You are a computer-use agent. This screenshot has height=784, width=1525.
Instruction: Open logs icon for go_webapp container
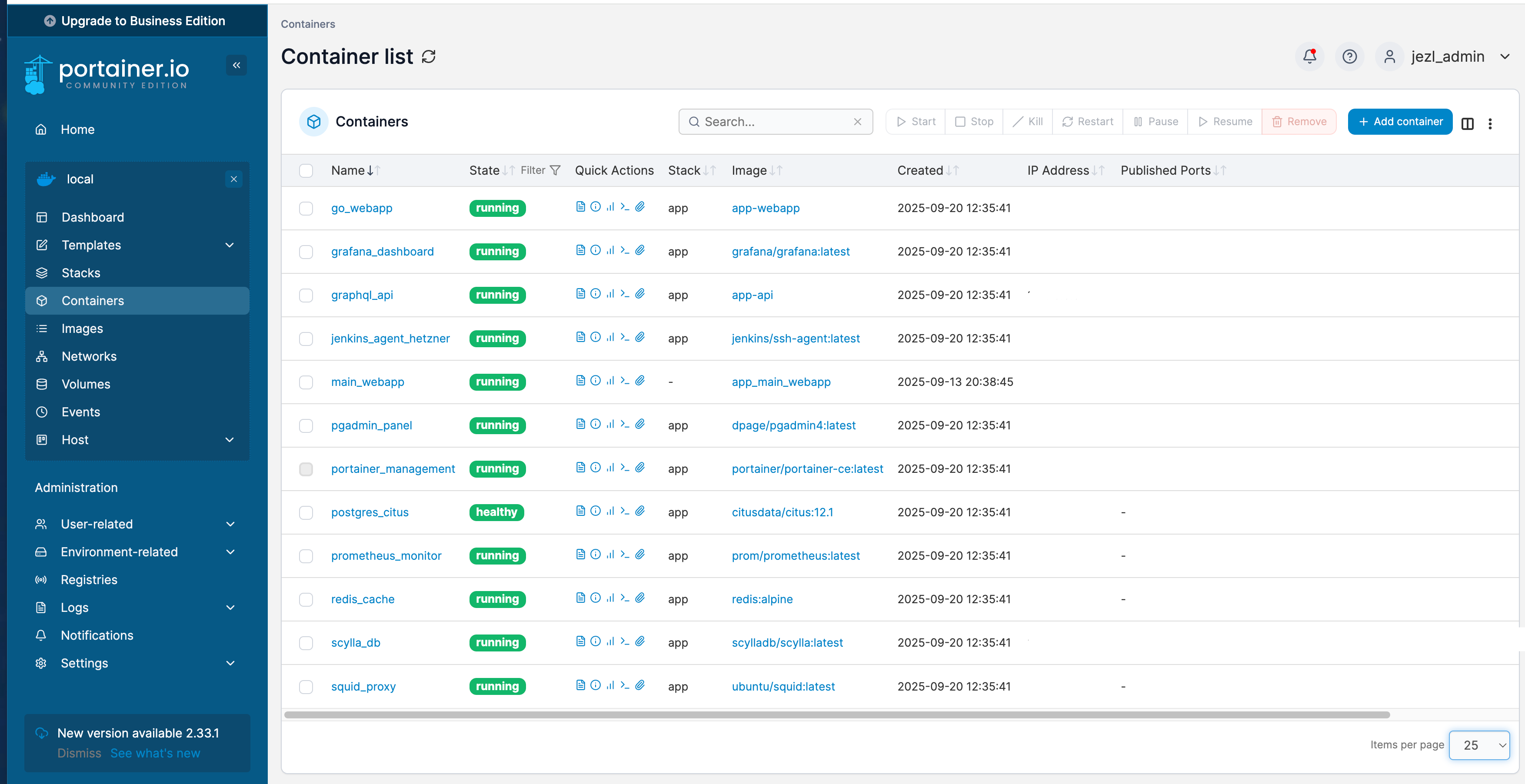click(x=580, y=206)
